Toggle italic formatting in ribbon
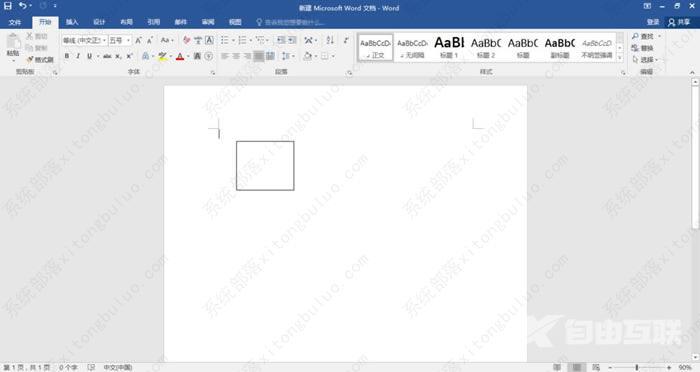Viewport: 700px width, 372px height. pyautogui.click(x=78, y=56)
